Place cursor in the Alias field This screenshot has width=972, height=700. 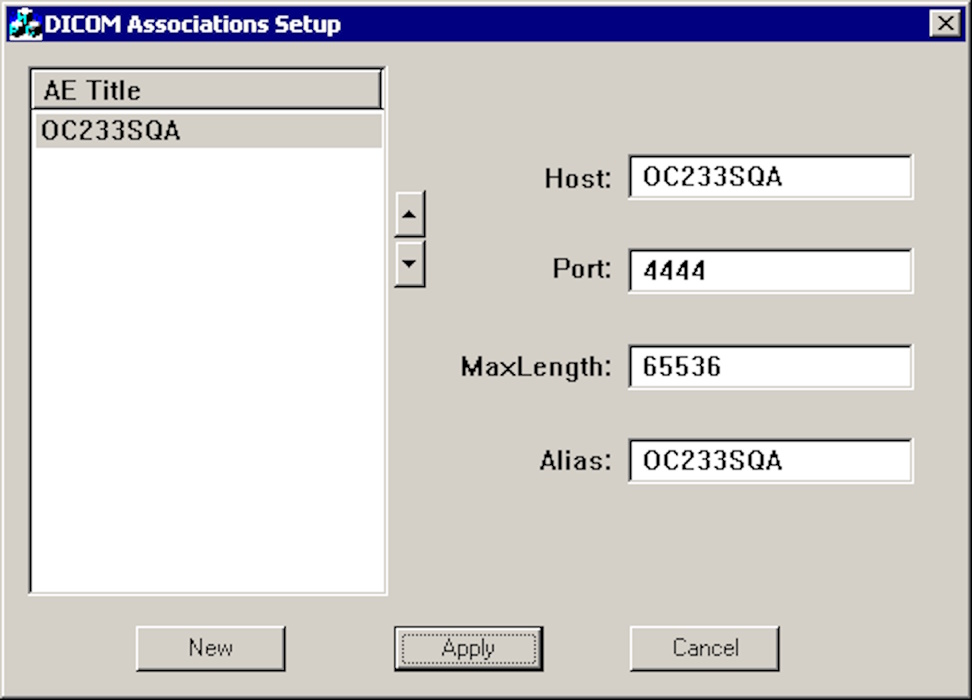tap(770, 461)
